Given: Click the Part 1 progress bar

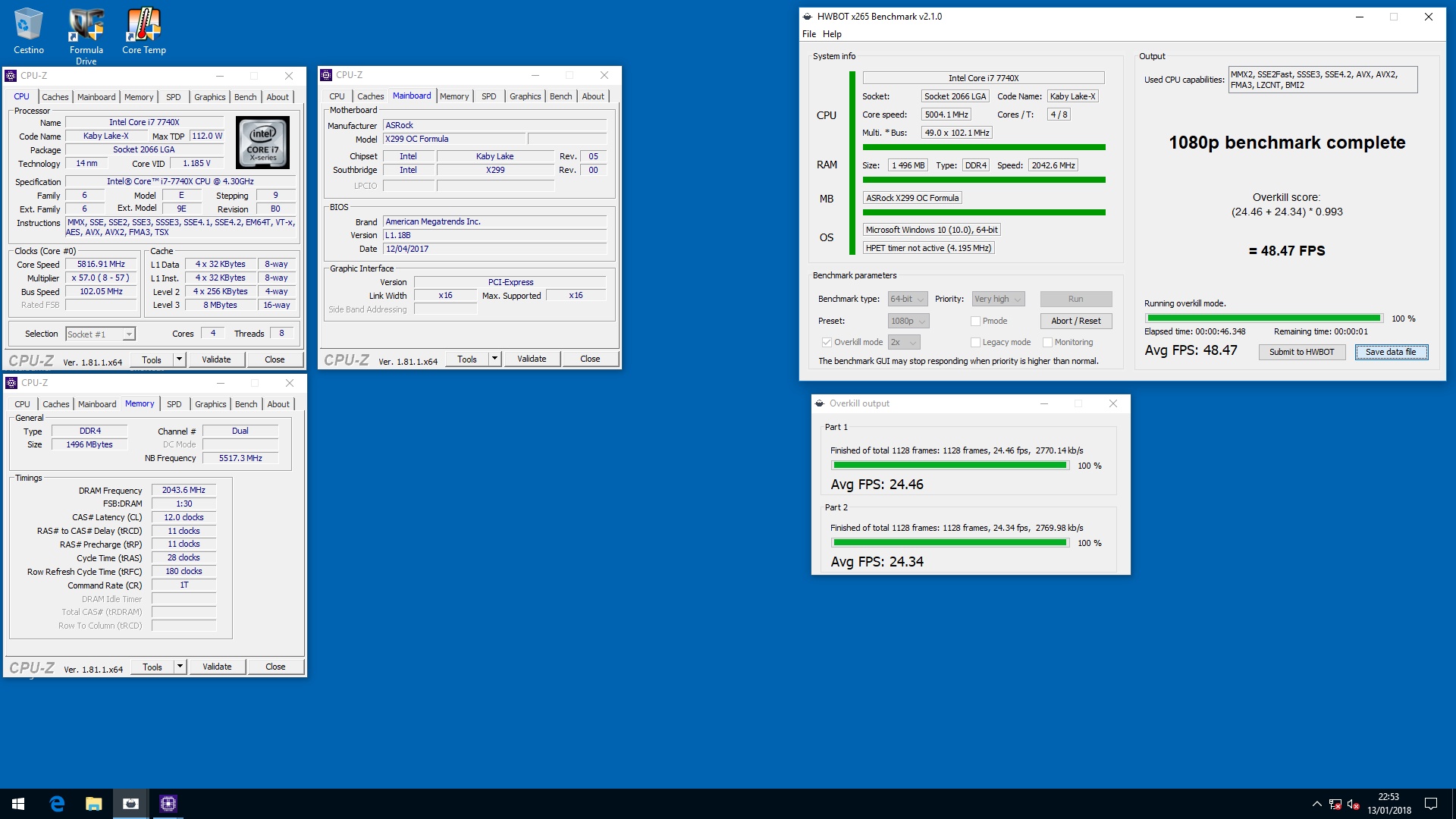Looking at the screenshot, I should point(950,466).
